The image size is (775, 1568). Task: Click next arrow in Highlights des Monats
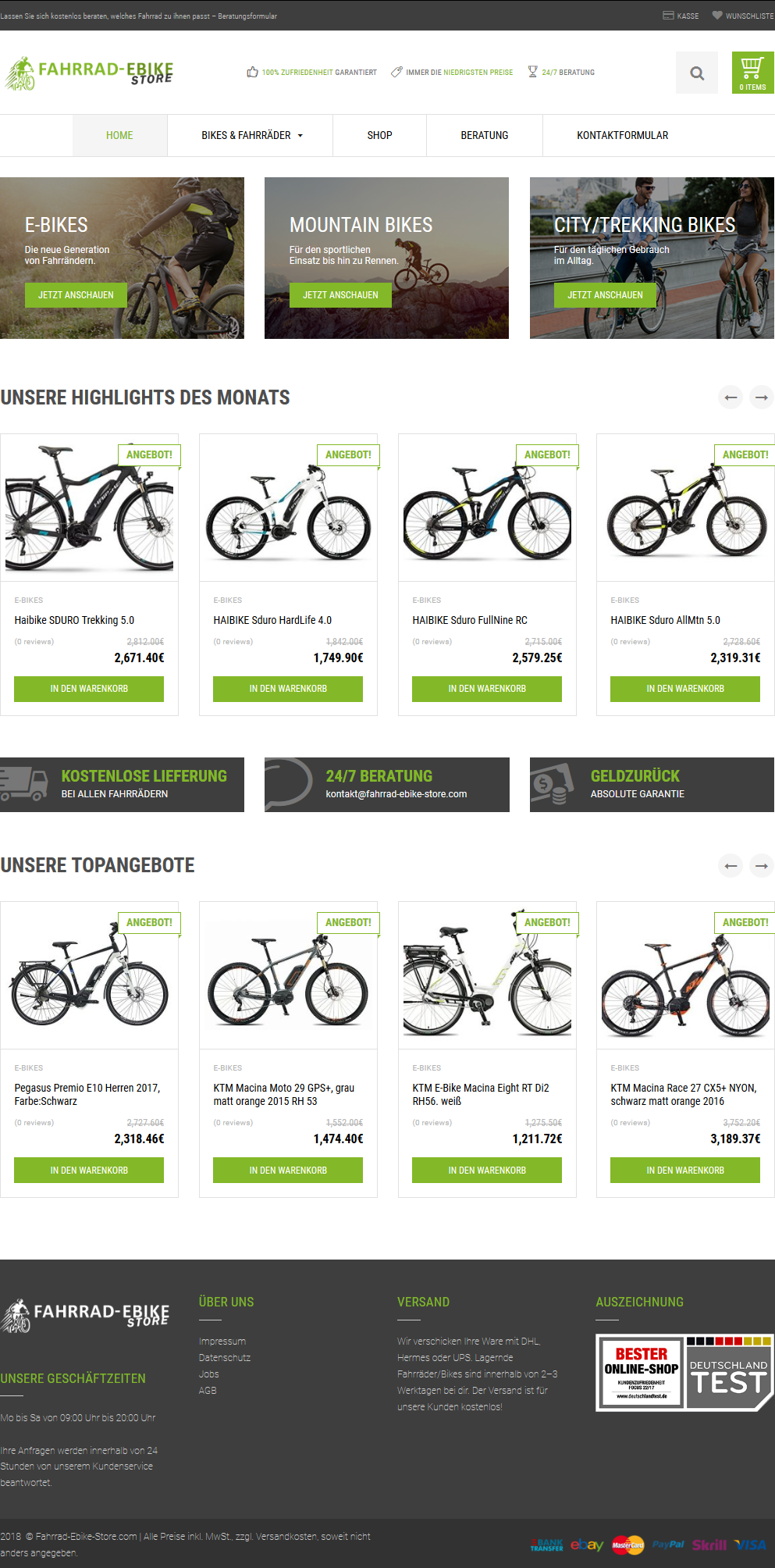click(x=762, y=397)
